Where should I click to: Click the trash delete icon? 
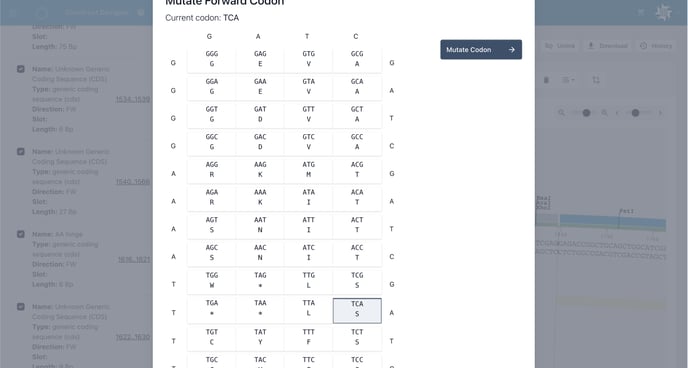[x=546, y=80]
